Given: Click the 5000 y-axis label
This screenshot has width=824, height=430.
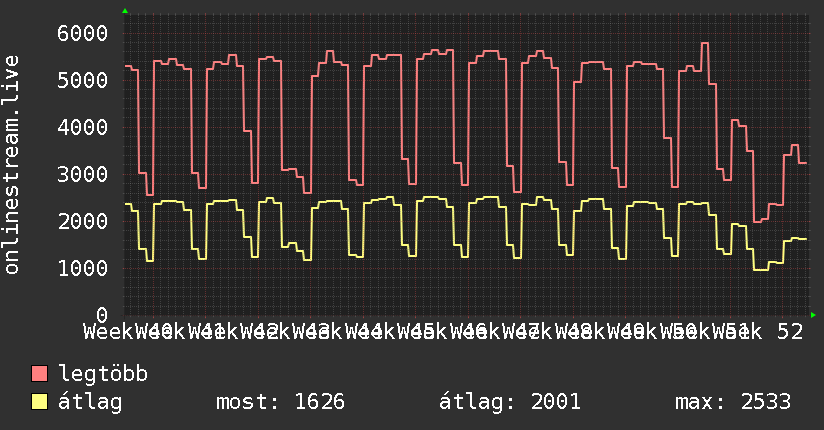Looking at the screenshot, I should 83,80.
